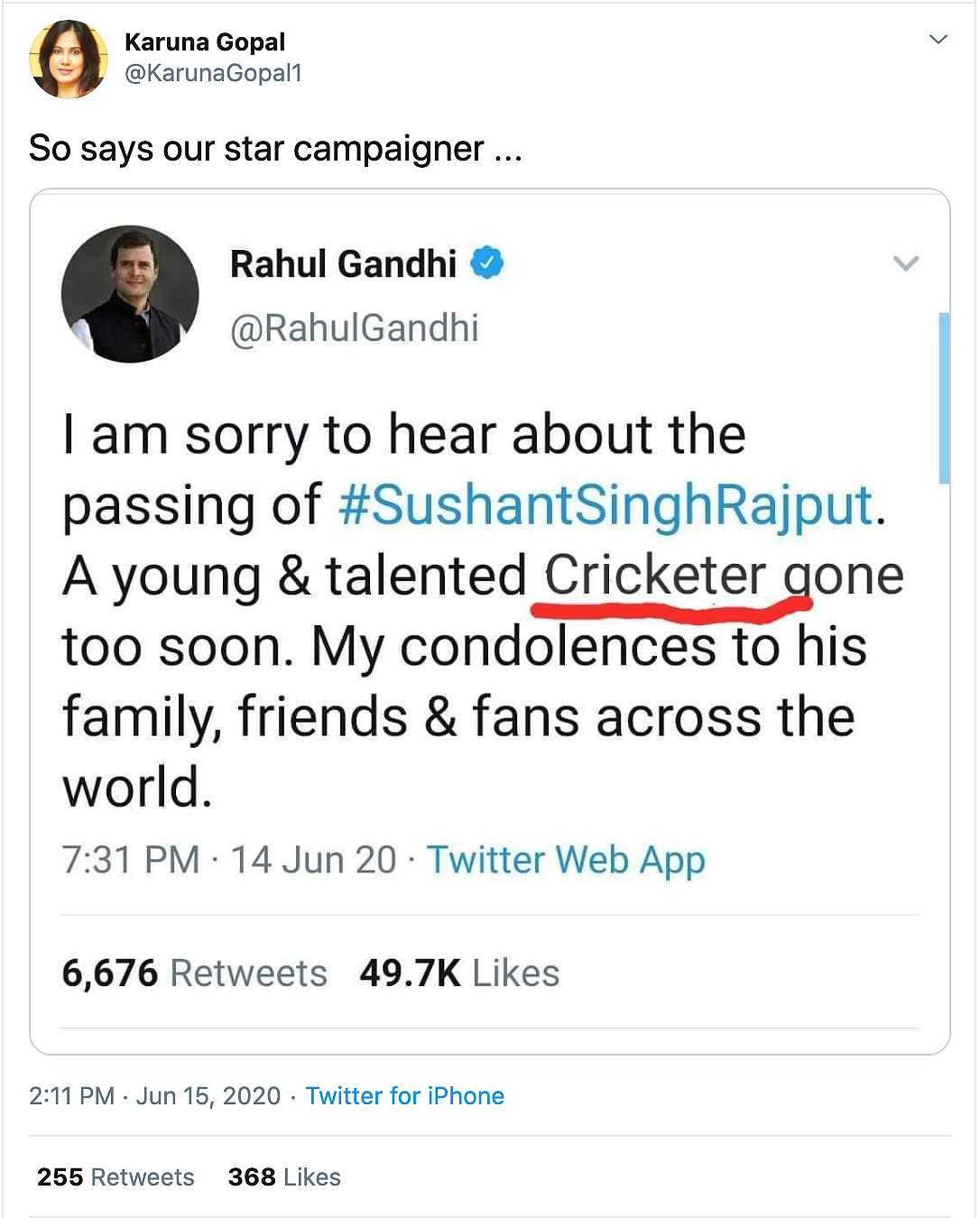This screenshot has height=1218, width=980.
Task: Open the #SushantSinghRajput hashtag
Action: 606,504
